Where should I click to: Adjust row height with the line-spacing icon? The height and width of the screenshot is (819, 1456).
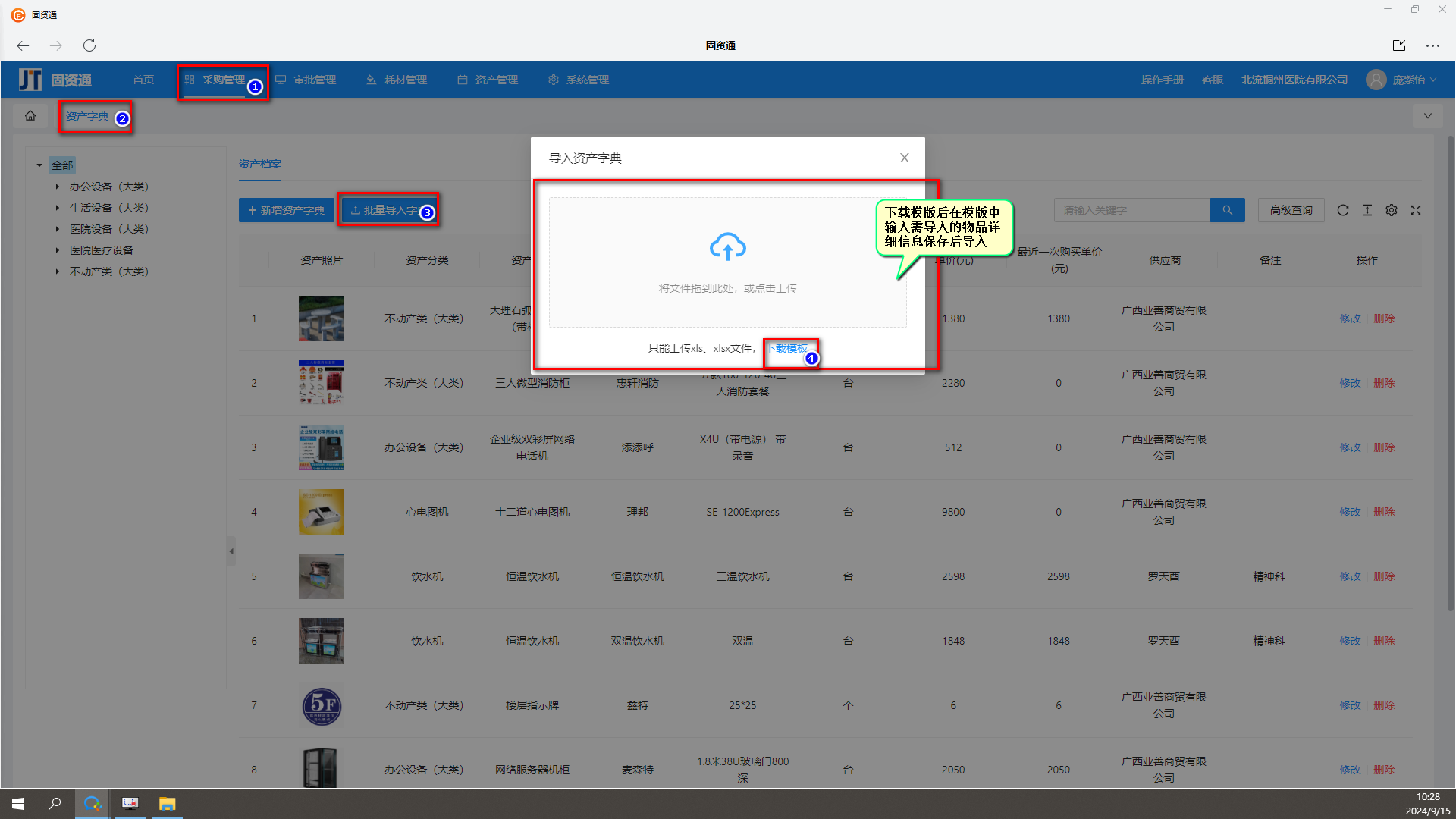(x=1367, y=210)
